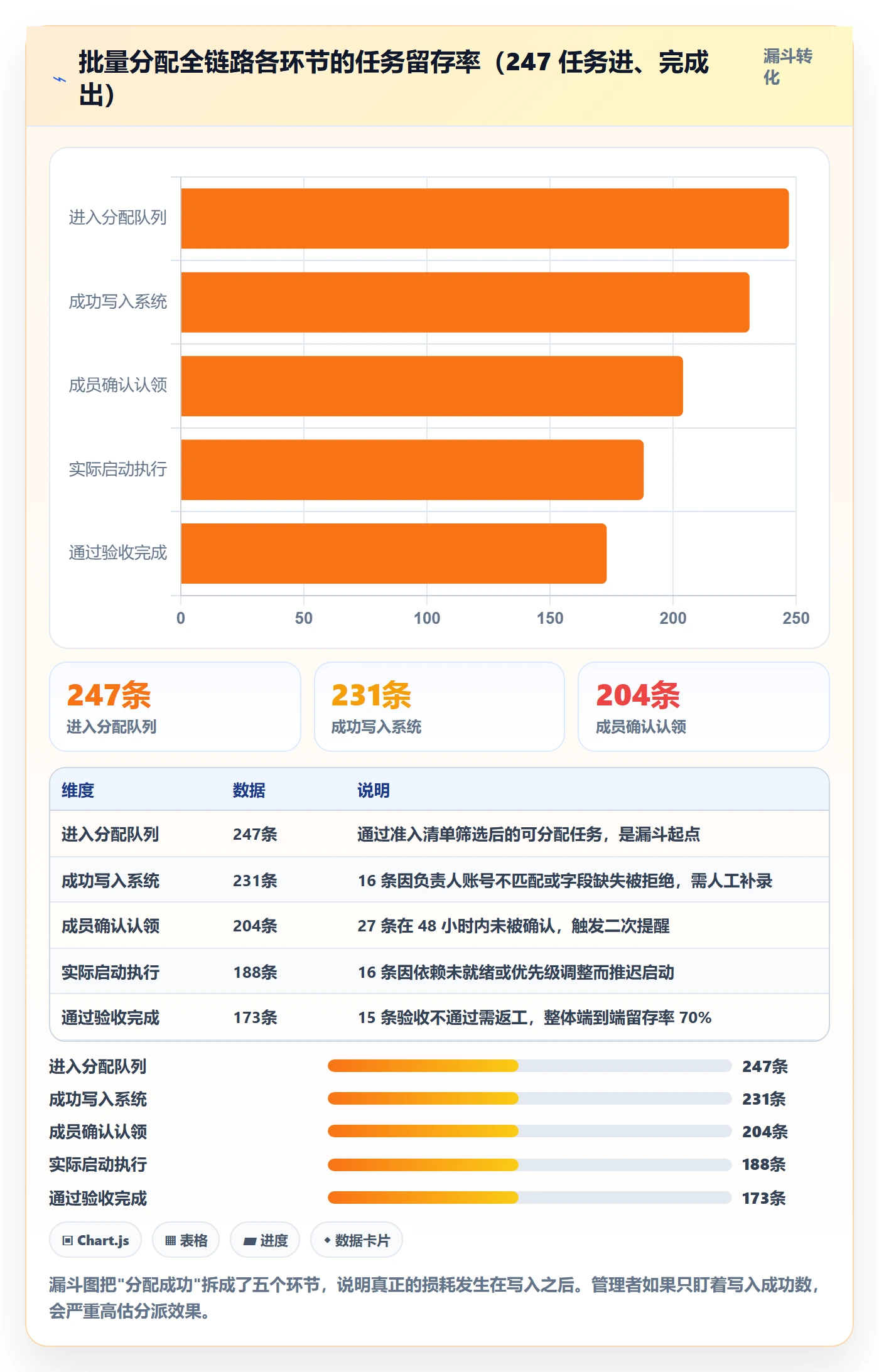Click the 通过验收完成 progress bar
Viewport: 879px width, 1372px height.
(x=529, y=1198)
